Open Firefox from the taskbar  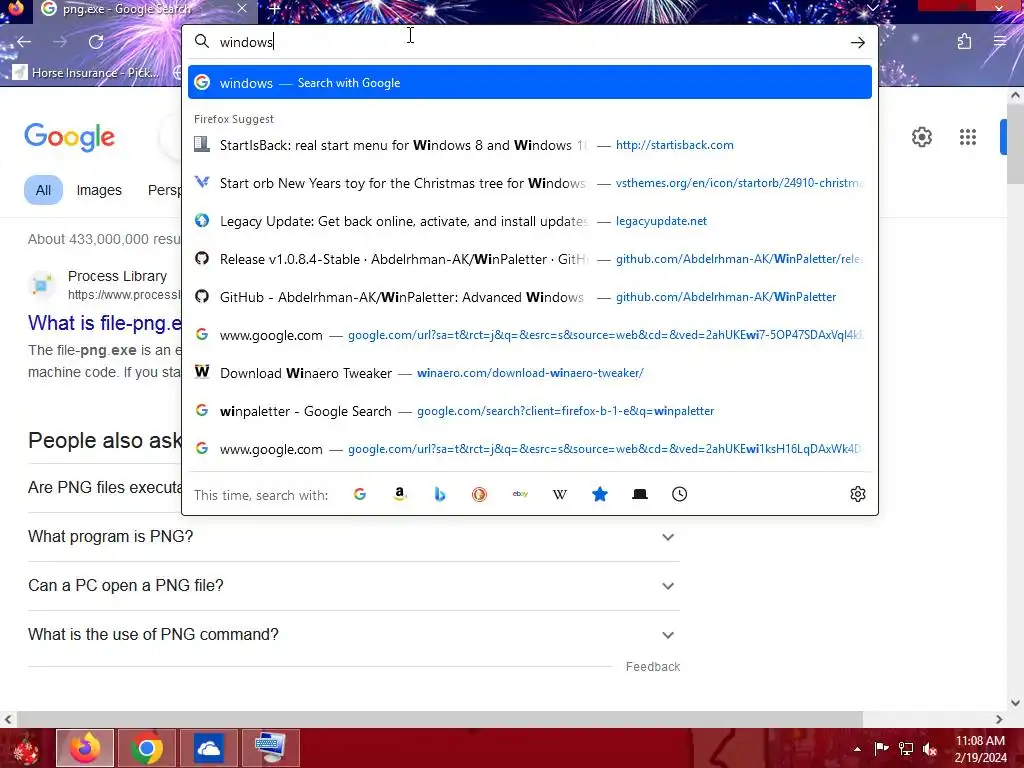pyautogui.click(x=85, y=748)
